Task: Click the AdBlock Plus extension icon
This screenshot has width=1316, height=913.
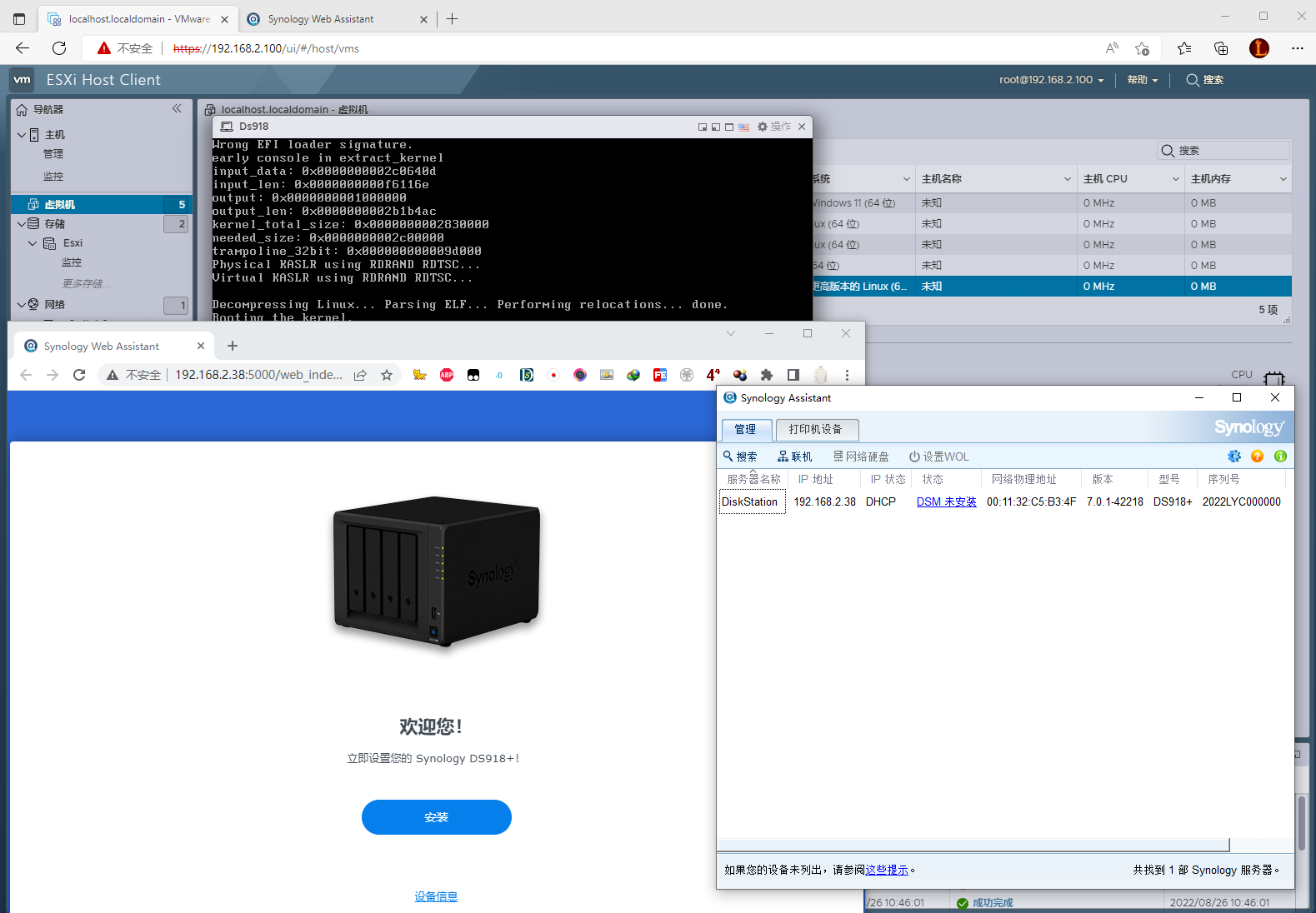Action: pyautogui.click(x=447, y=375)
